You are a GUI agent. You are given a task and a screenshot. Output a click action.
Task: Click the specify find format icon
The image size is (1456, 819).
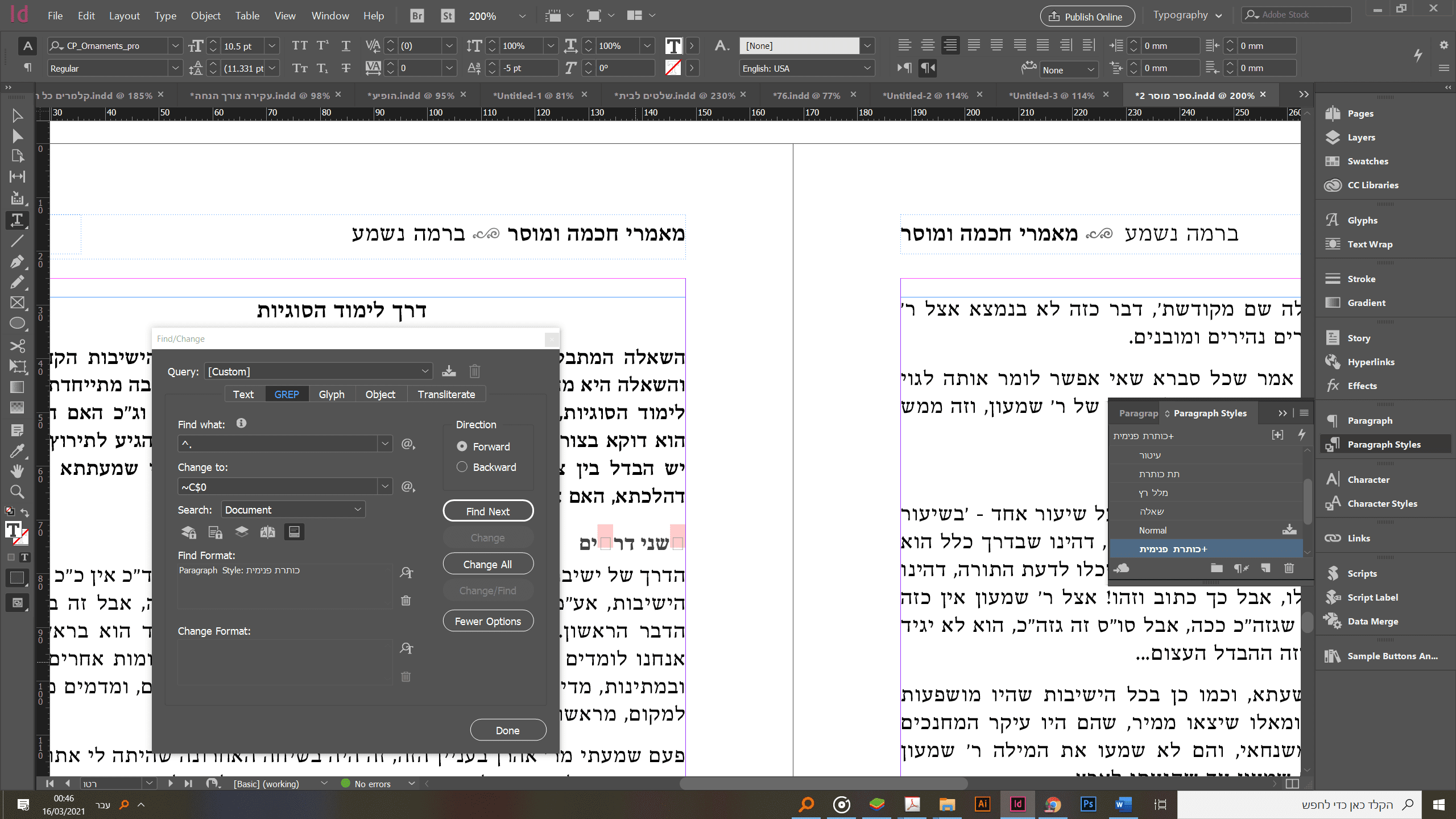click(x=406, y=573)
